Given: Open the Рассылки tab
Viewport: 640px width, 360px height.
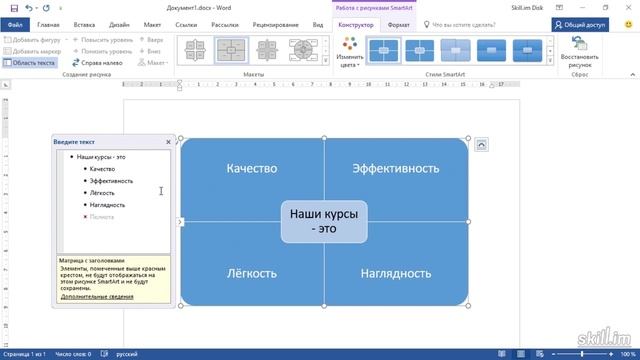Looking at the screenshot, I should pyautogui.click(x=224, y=25).
